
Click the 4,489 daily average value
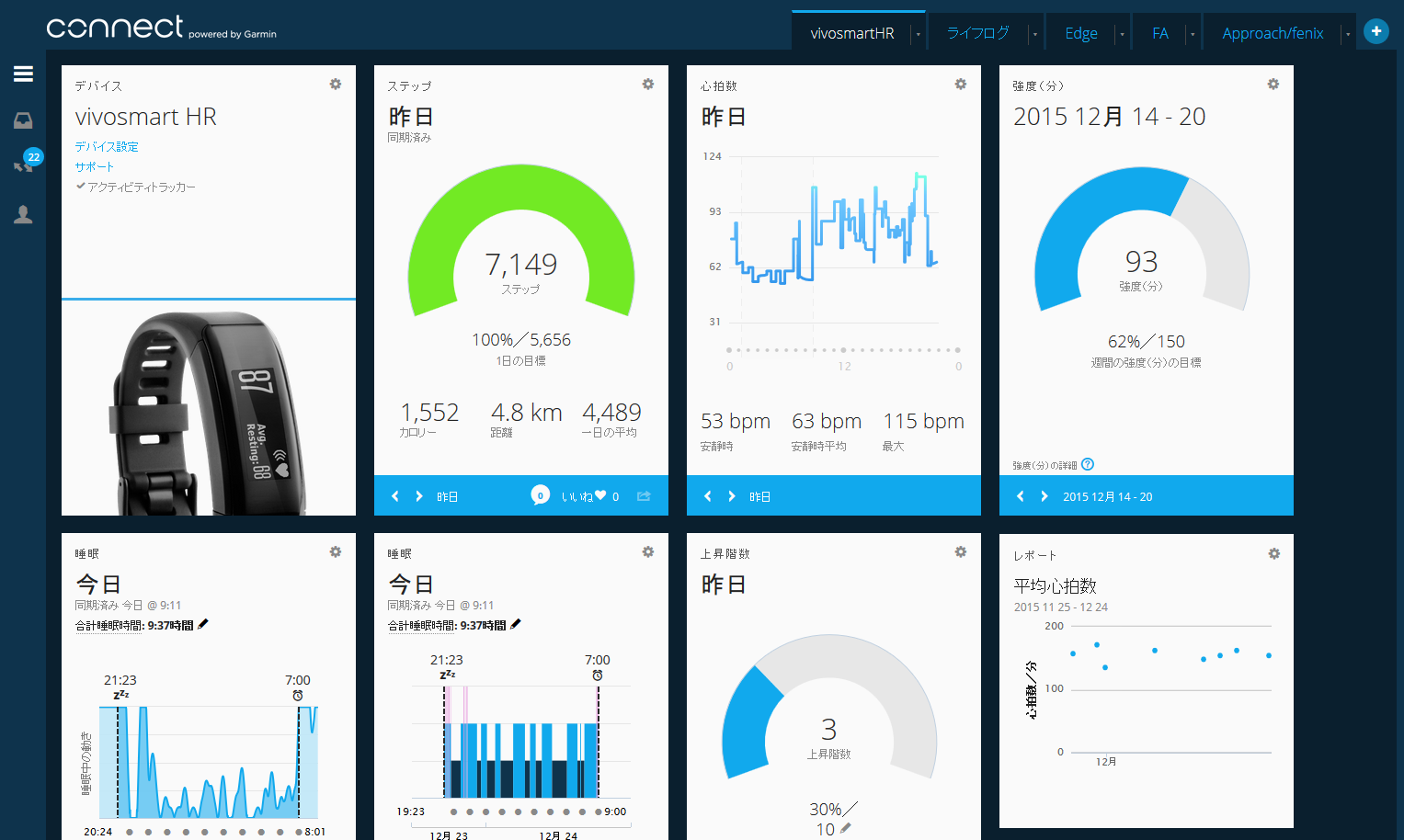coord(611,413)
